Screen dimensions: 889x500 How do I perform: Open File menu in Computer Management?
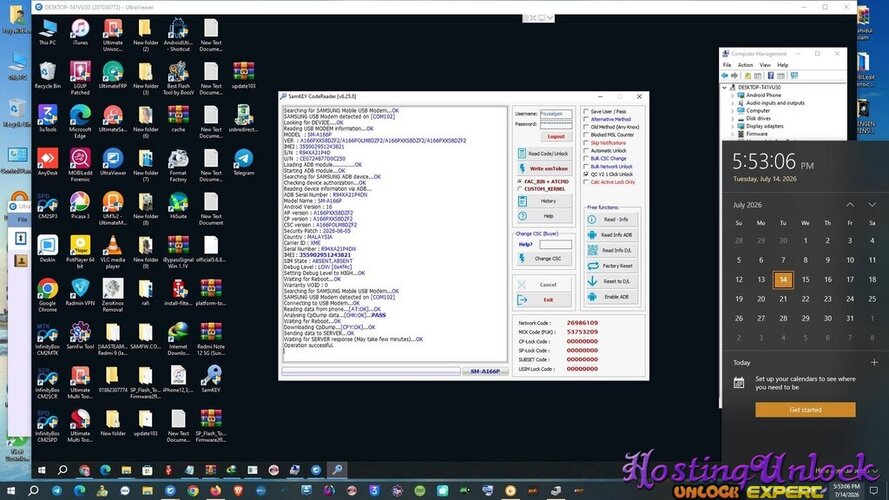click(727, 65)
